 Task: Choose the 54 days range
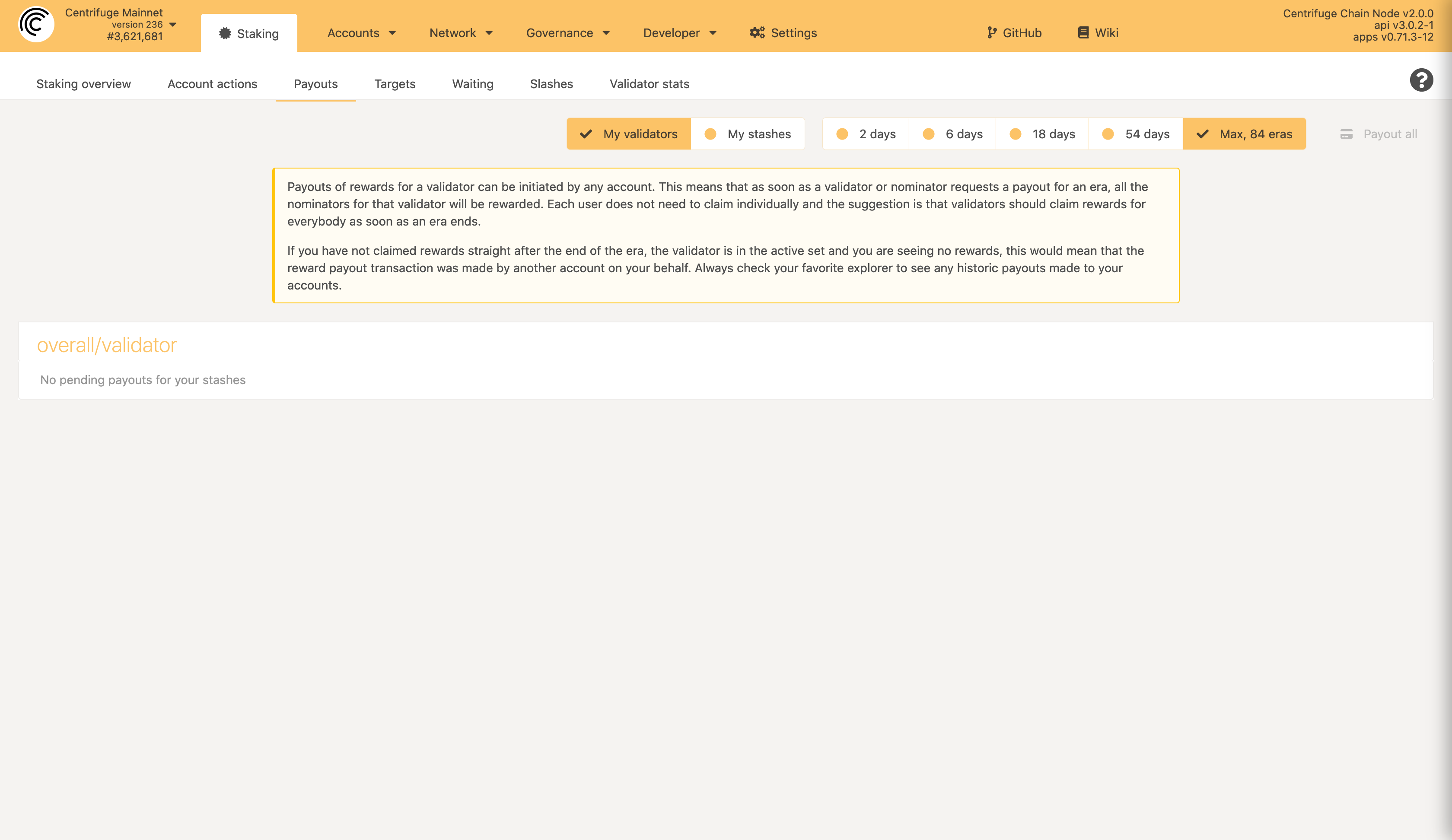click(1135, 134)
